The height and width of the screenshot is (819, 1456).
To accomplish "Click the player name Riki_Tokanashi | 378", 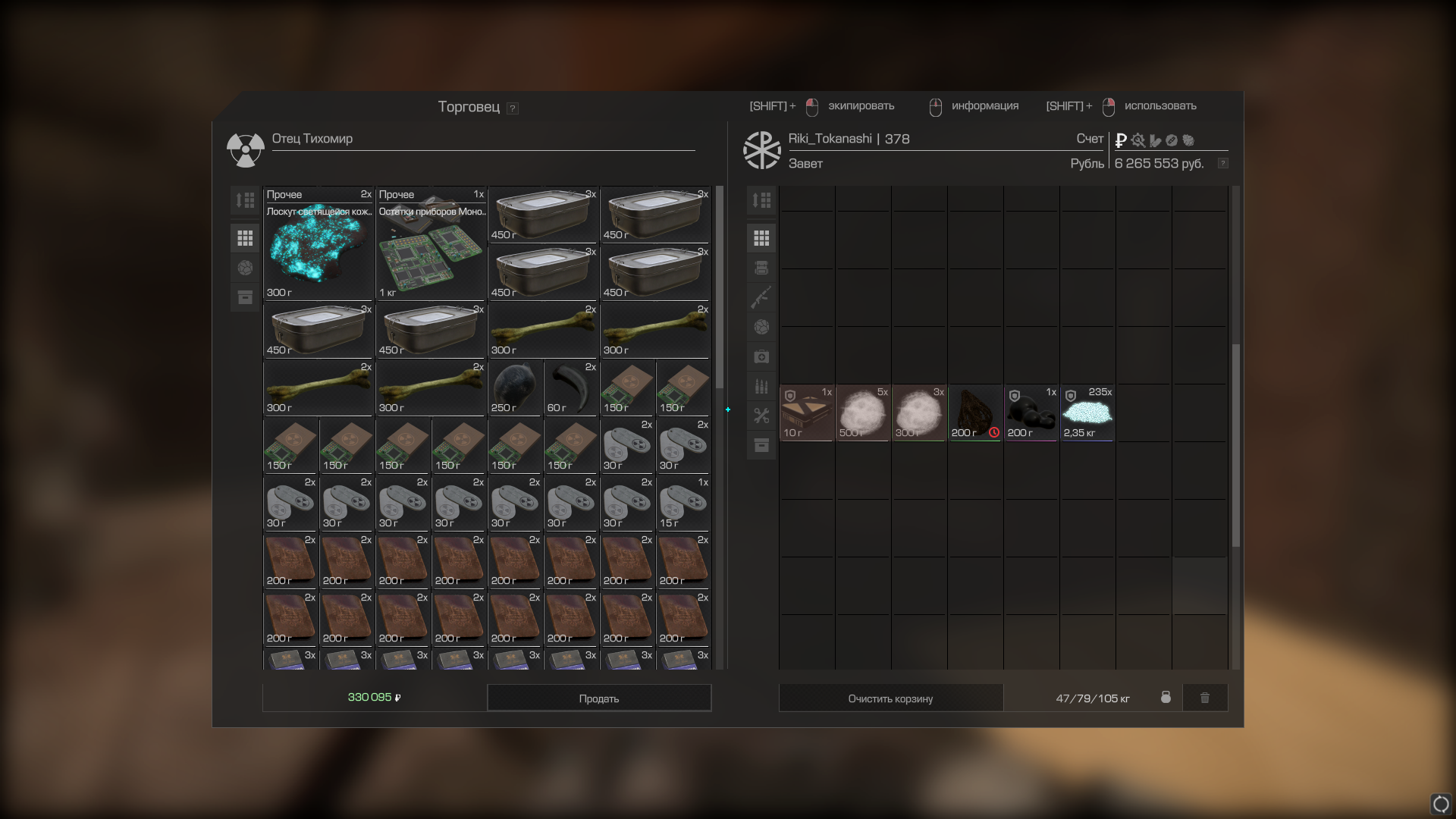I will tap(849, 139).
